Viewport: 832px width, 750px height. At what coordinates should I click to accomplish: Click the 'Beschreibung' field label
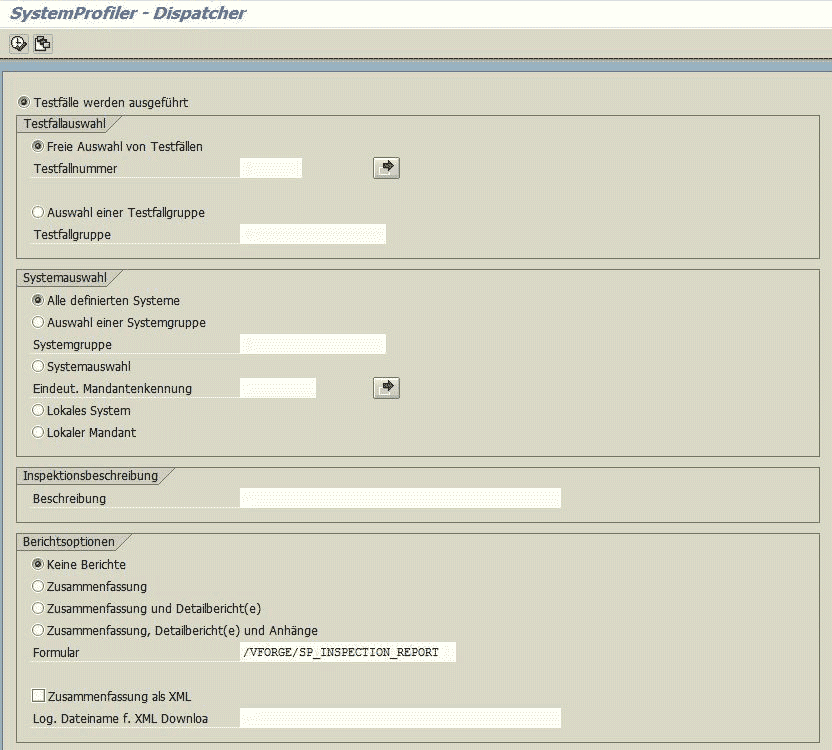point(70,498)
